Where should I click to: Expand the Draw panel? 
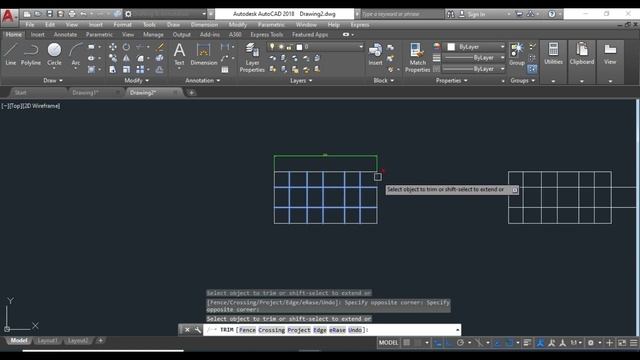[x=53, y=80]
